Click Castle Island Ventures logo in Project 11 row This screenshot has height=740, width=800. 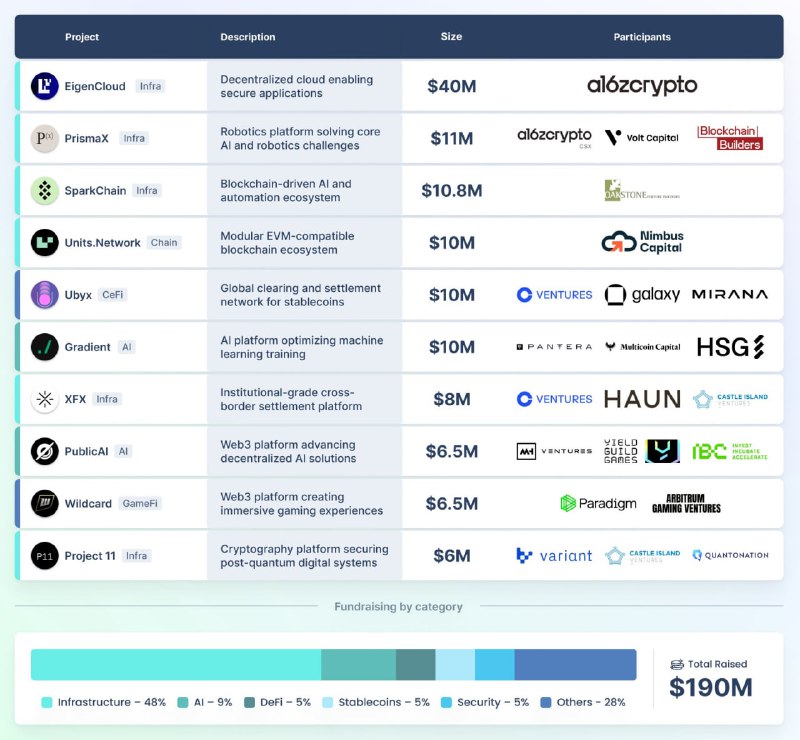(x=642, y=556)
